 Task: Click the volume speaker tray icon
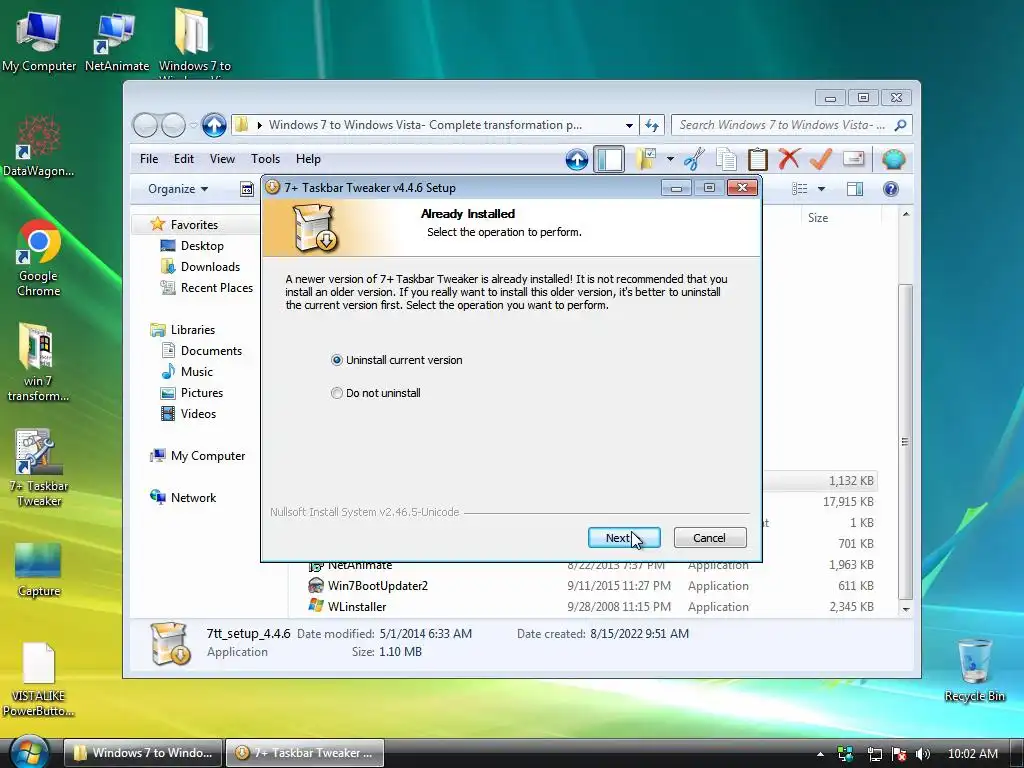(923, 754)
